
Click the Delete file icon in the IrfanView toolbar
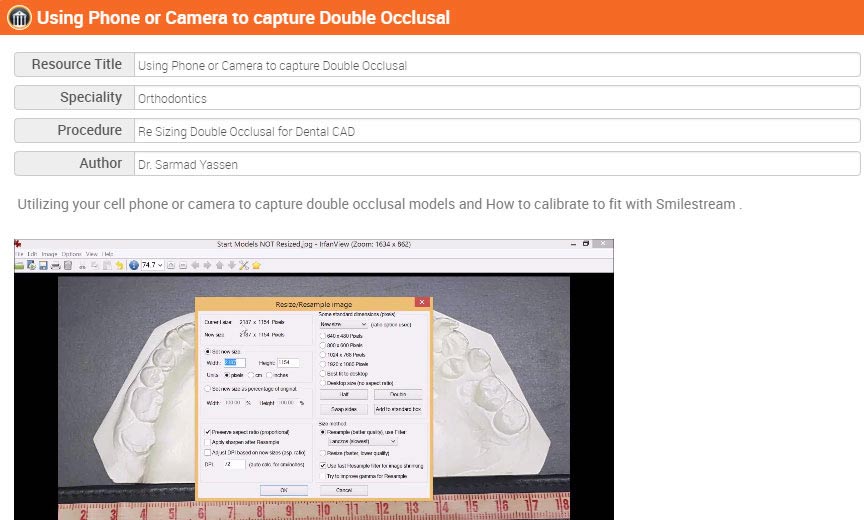pyautogui.click(x=68, y=265)
